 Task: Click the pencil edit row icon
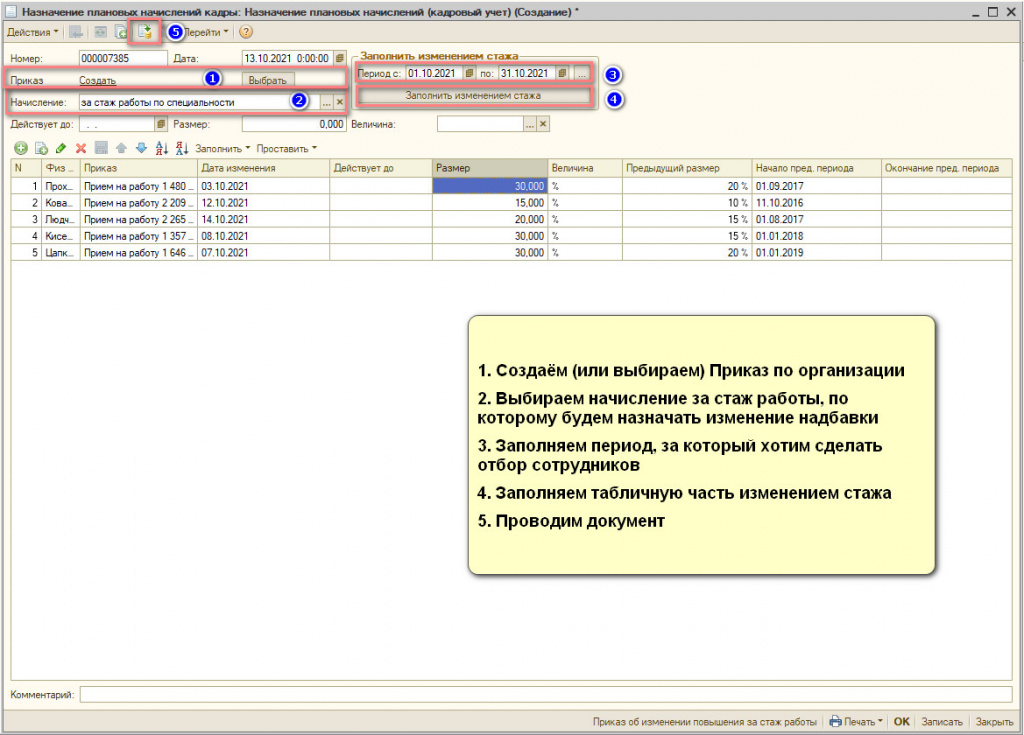[61, 148]
